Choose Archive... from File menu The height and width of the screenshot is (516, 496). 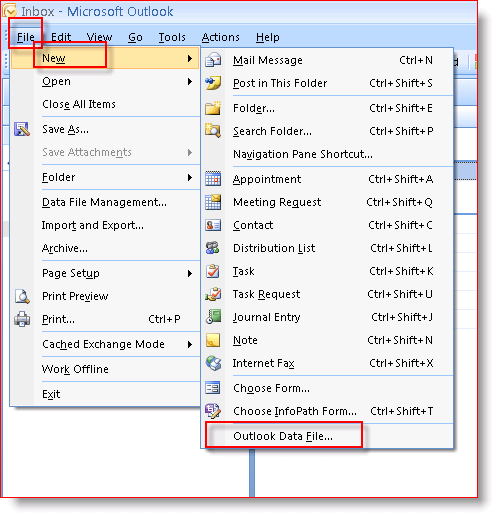coord(105,248)
